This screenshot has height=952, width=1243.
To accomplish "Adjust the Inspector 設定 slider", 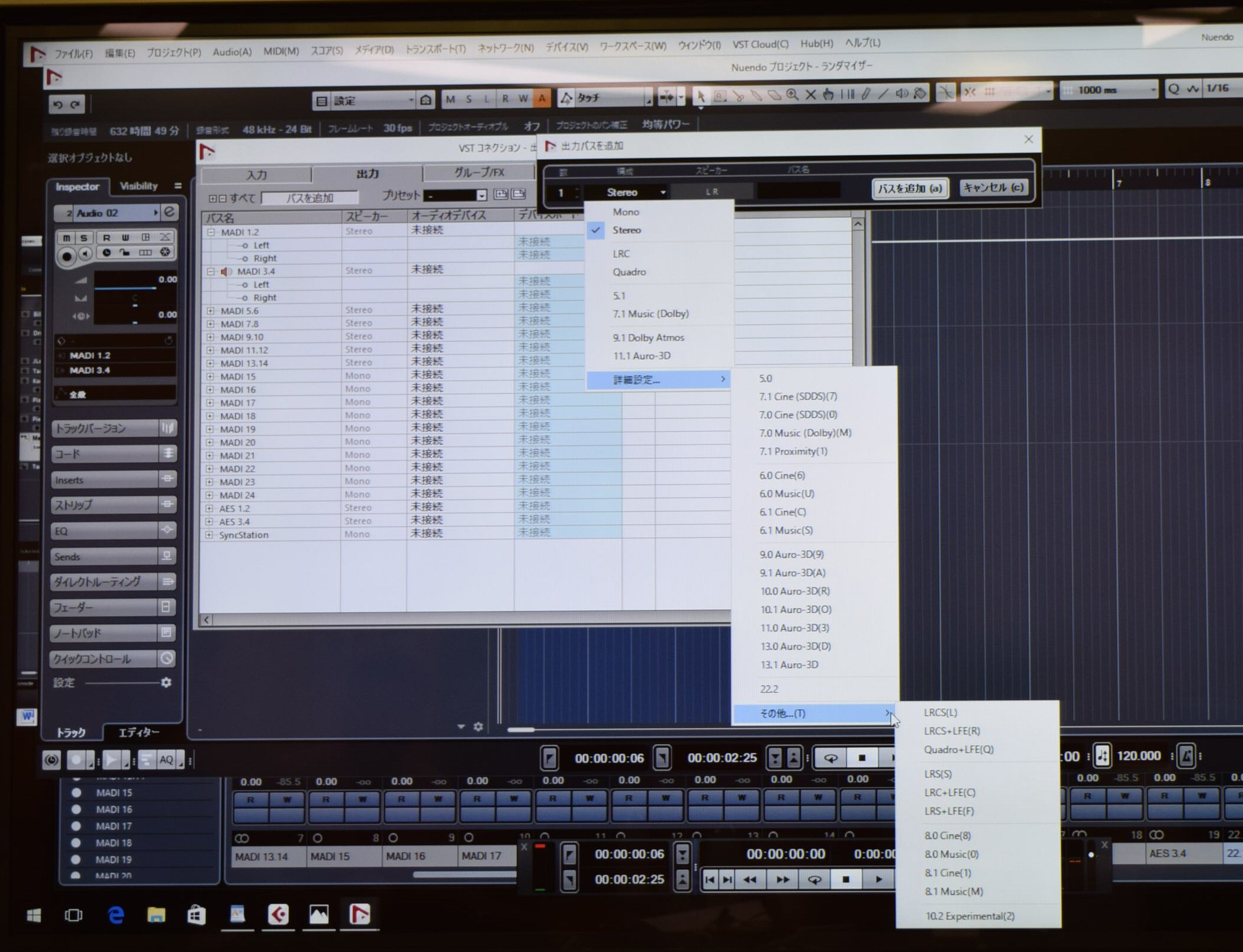I will click(122, 683).
